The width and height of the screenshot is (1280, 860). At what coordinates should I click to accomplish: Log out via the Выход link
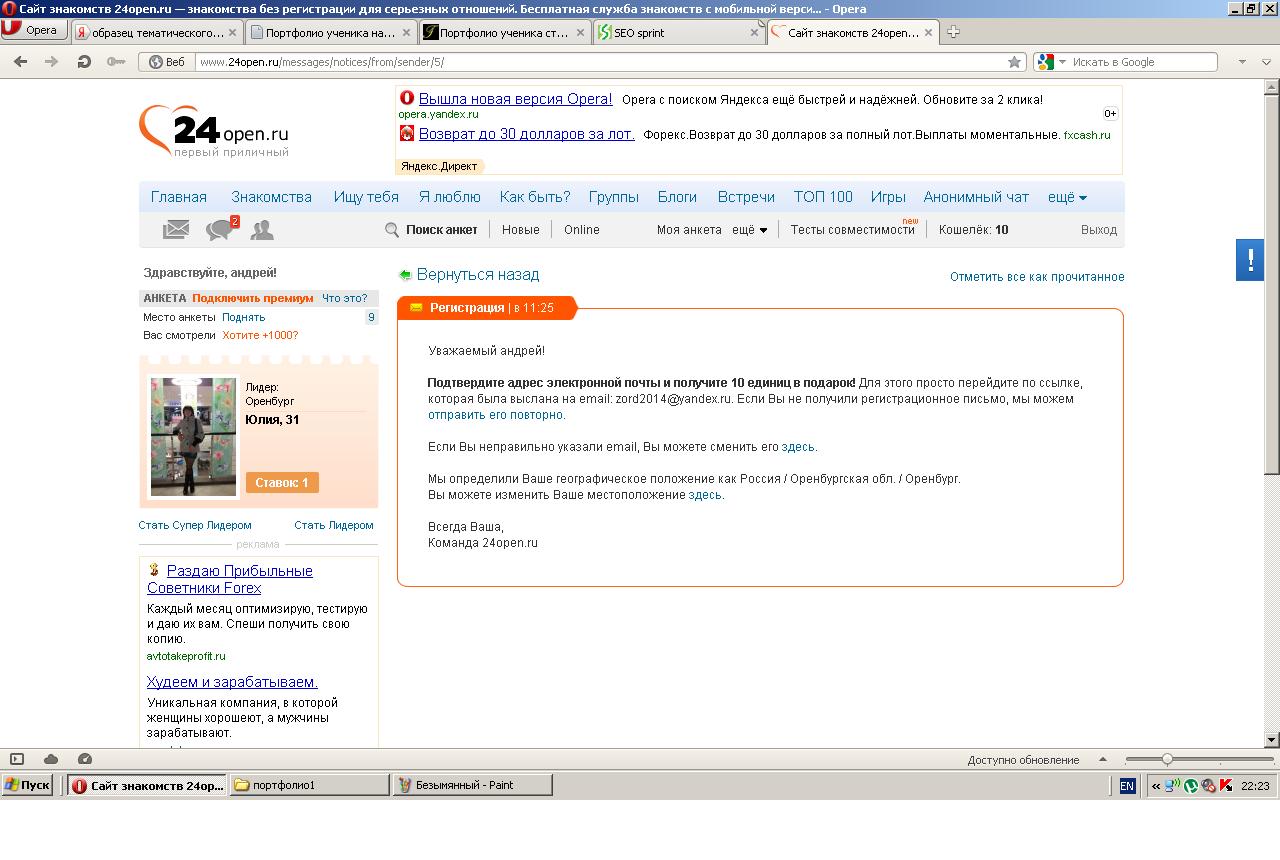point(1099,230)
